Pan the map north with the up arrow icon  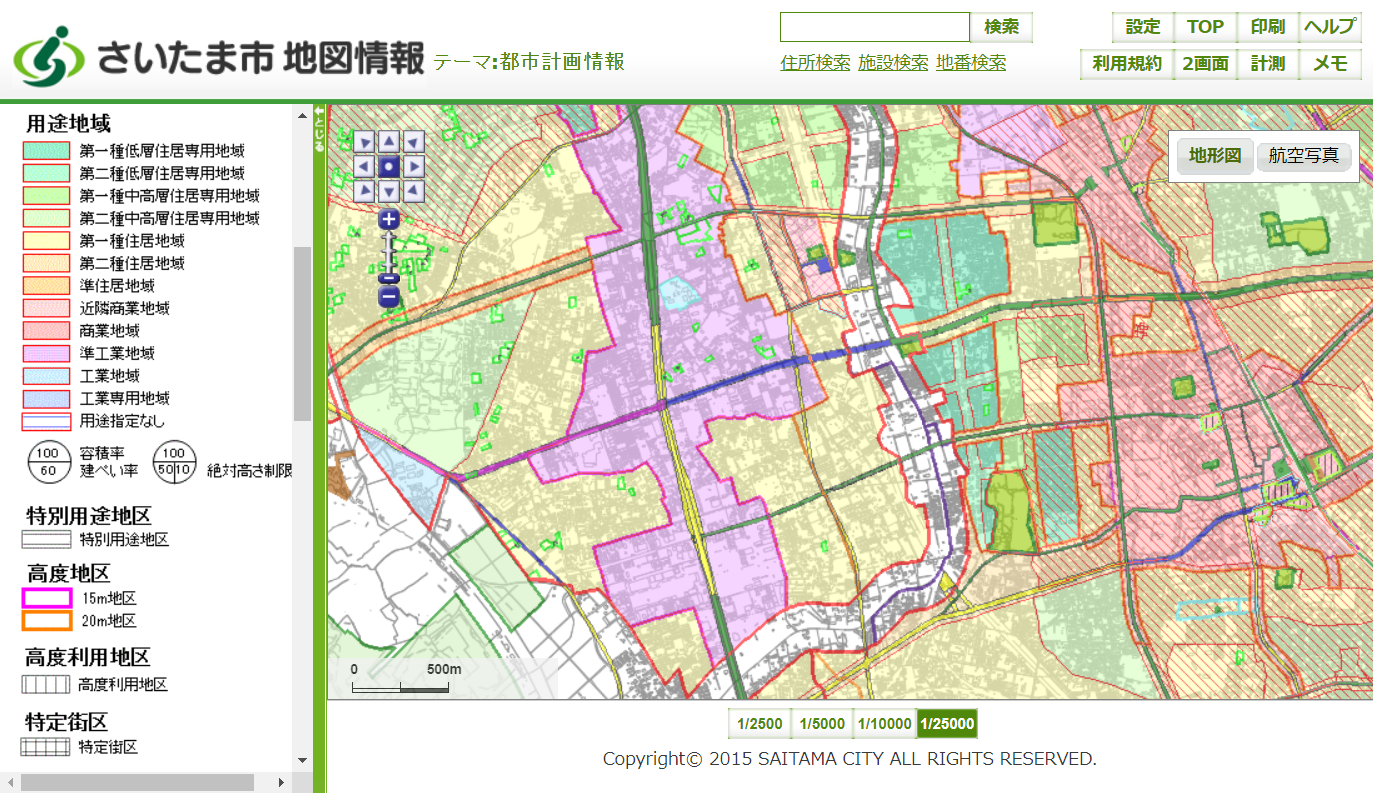click(388, 142)
